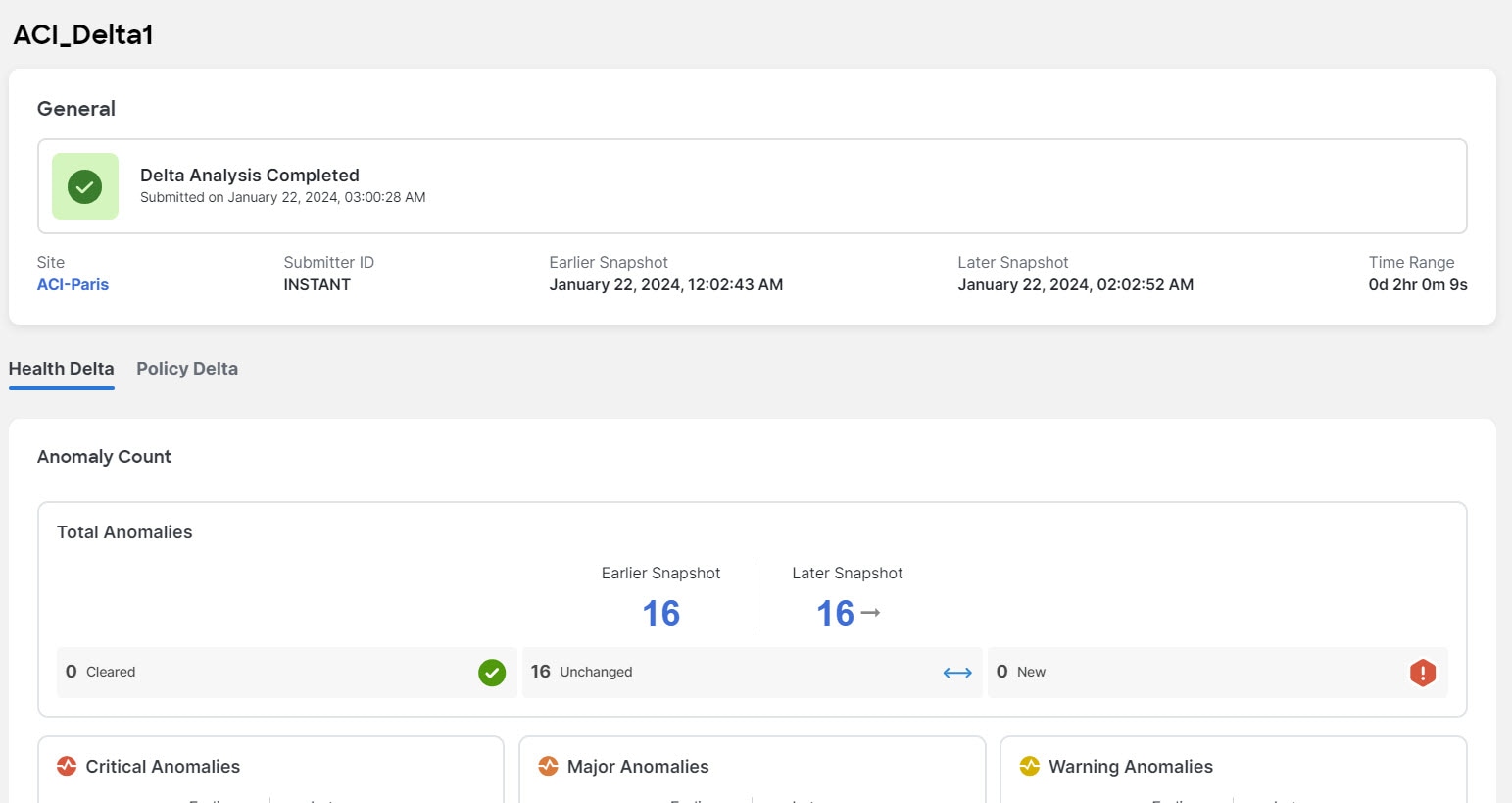The height and width of the screenshot is (803, 1512).
Task: Click the Later Snapshot 02:02:52 AM date
Action: pyautogui.click(x=1076, y=285)
